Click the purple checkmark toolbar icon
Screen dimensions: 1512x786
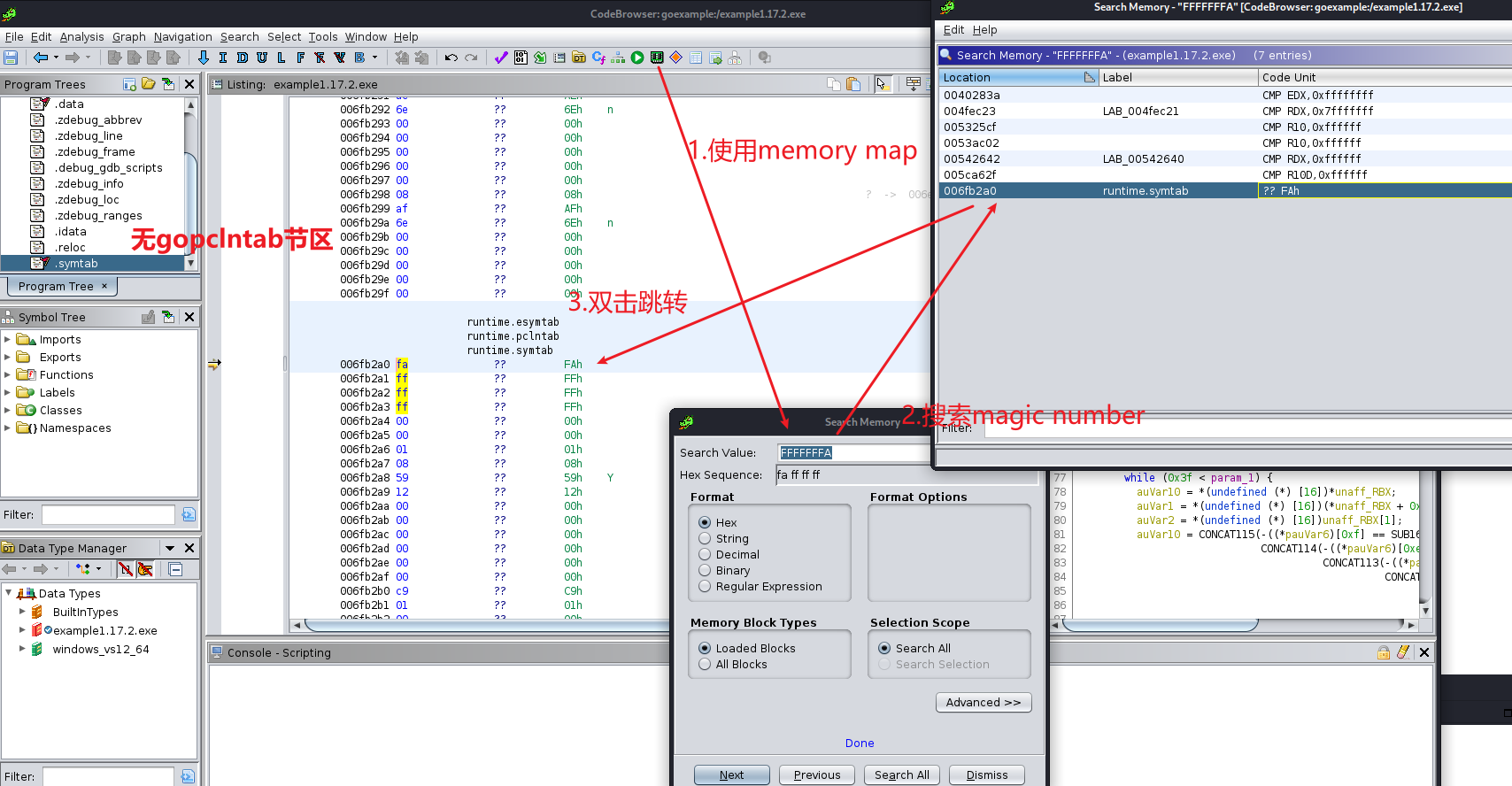click(x=501, y=58)
